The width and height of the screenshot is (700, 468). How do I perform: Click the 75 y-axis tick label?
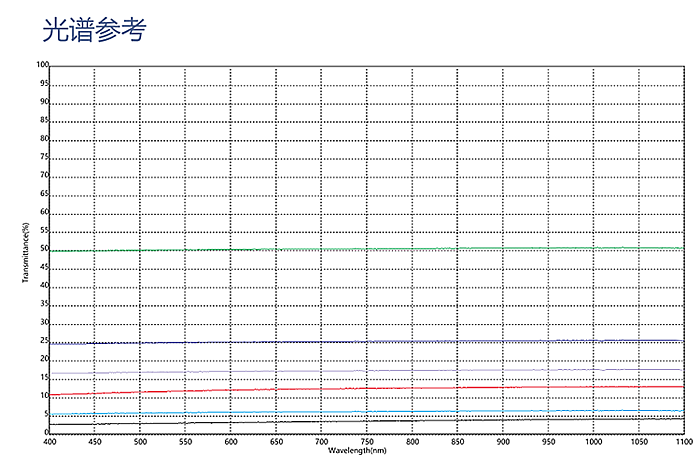(44, 157)
